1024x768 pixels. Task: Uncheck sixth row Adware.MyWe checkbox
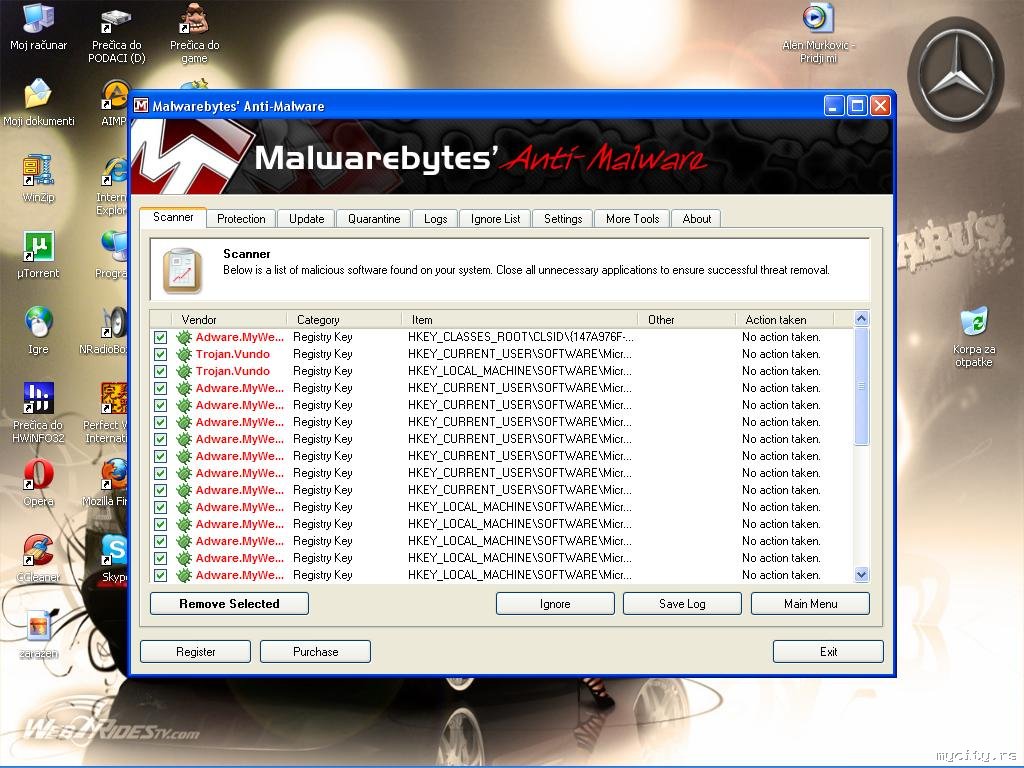[x=160, y=422]
